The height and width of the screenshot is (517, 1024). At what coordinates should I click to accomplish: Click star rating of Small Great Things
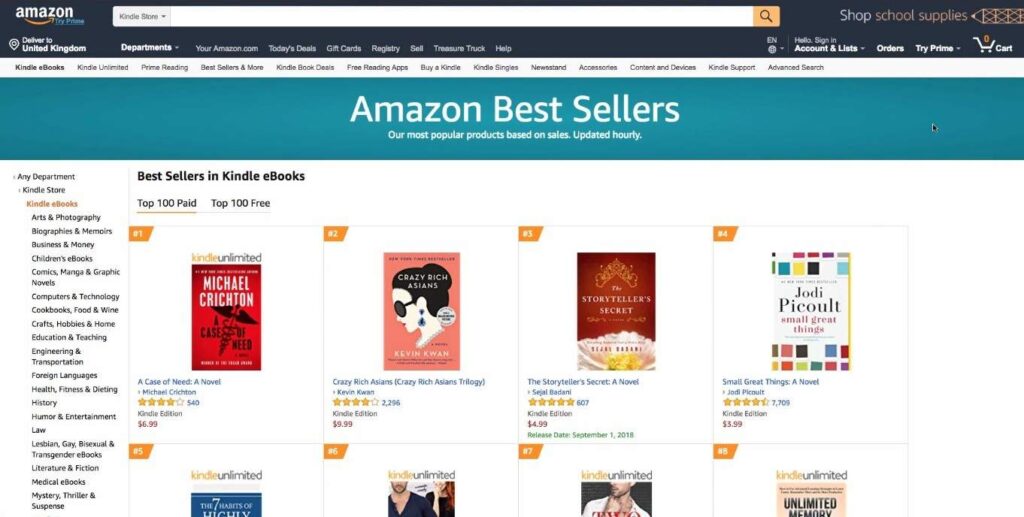tap(745, 402)
